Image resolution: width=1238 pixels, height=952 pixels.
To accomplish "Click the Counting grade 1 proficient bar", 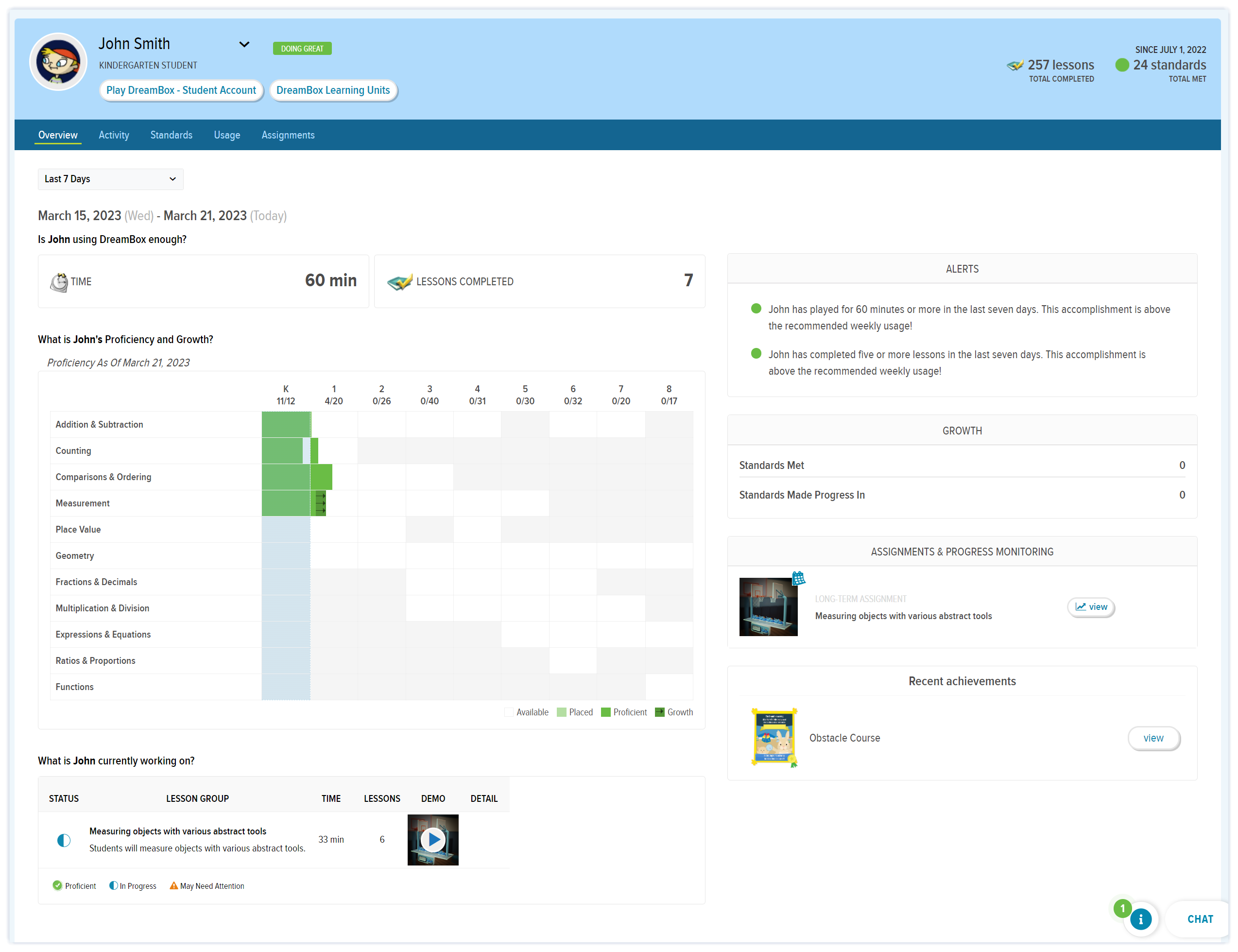I will (x=314, y=450).
